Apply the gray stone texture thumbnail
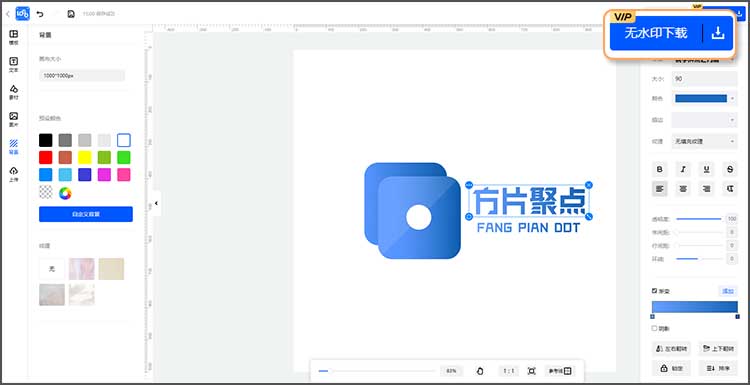The height and width of the screenshot is (385, 750). (x=52, y=295)
